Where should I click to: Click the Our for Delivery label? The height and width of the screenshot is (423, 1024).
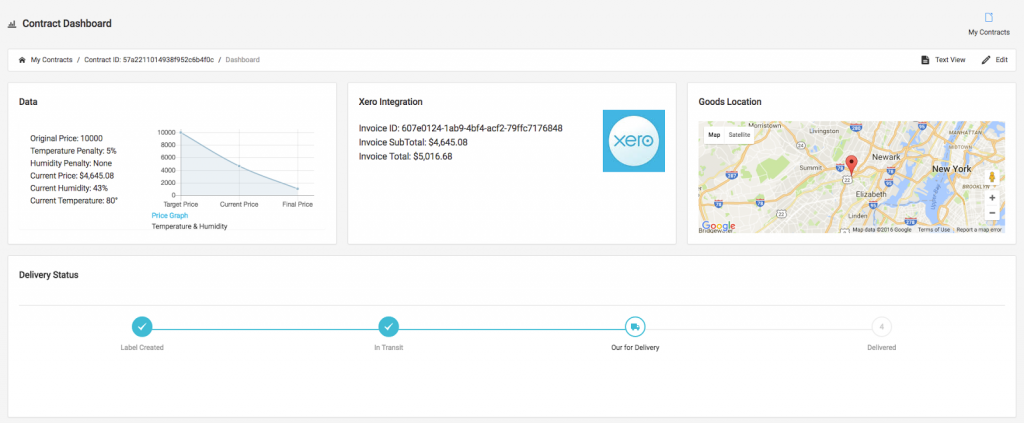(635, 347)
